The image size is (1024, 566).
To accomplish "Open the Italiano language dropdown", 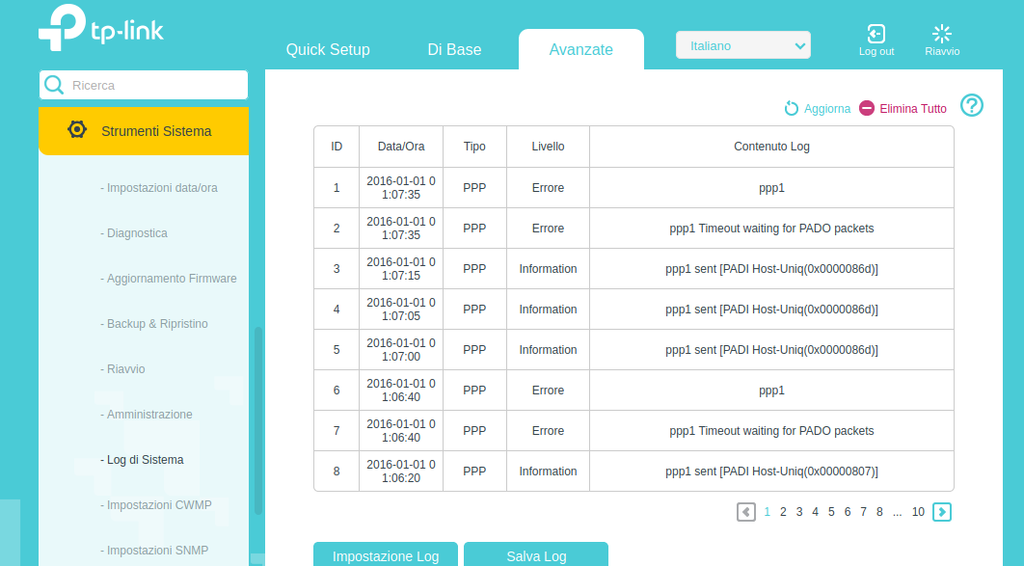I will coord(743,46).
